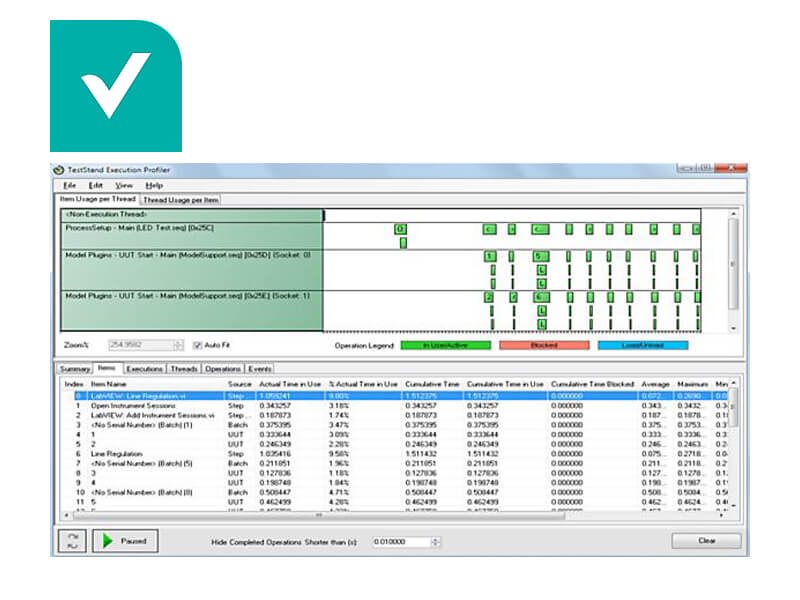Viewport: 800px width, 600px height.
Task: Sort by % Actual Time in Use header
Action: [x=363, y=384]
